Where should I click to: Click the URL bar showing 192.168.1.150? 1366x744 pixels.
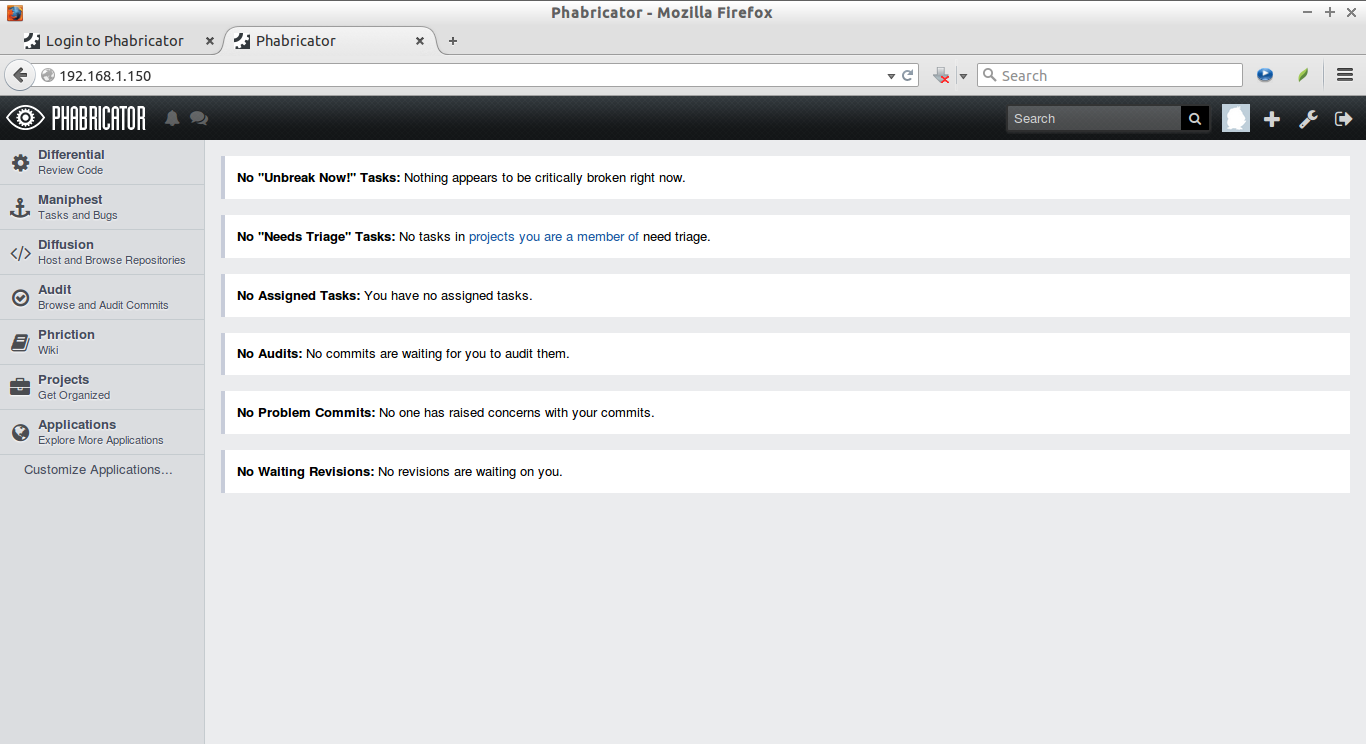[x=470, y=75]
